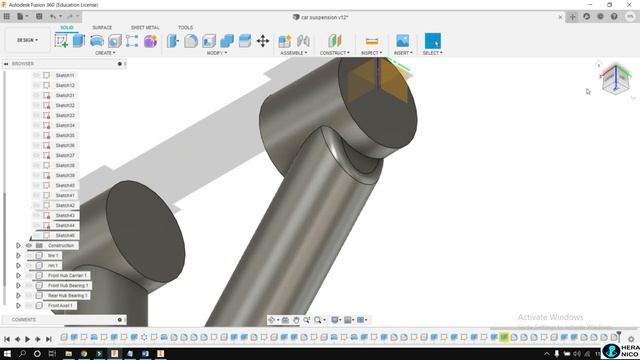Expand the Front Axel 1 component

point(18,306)
